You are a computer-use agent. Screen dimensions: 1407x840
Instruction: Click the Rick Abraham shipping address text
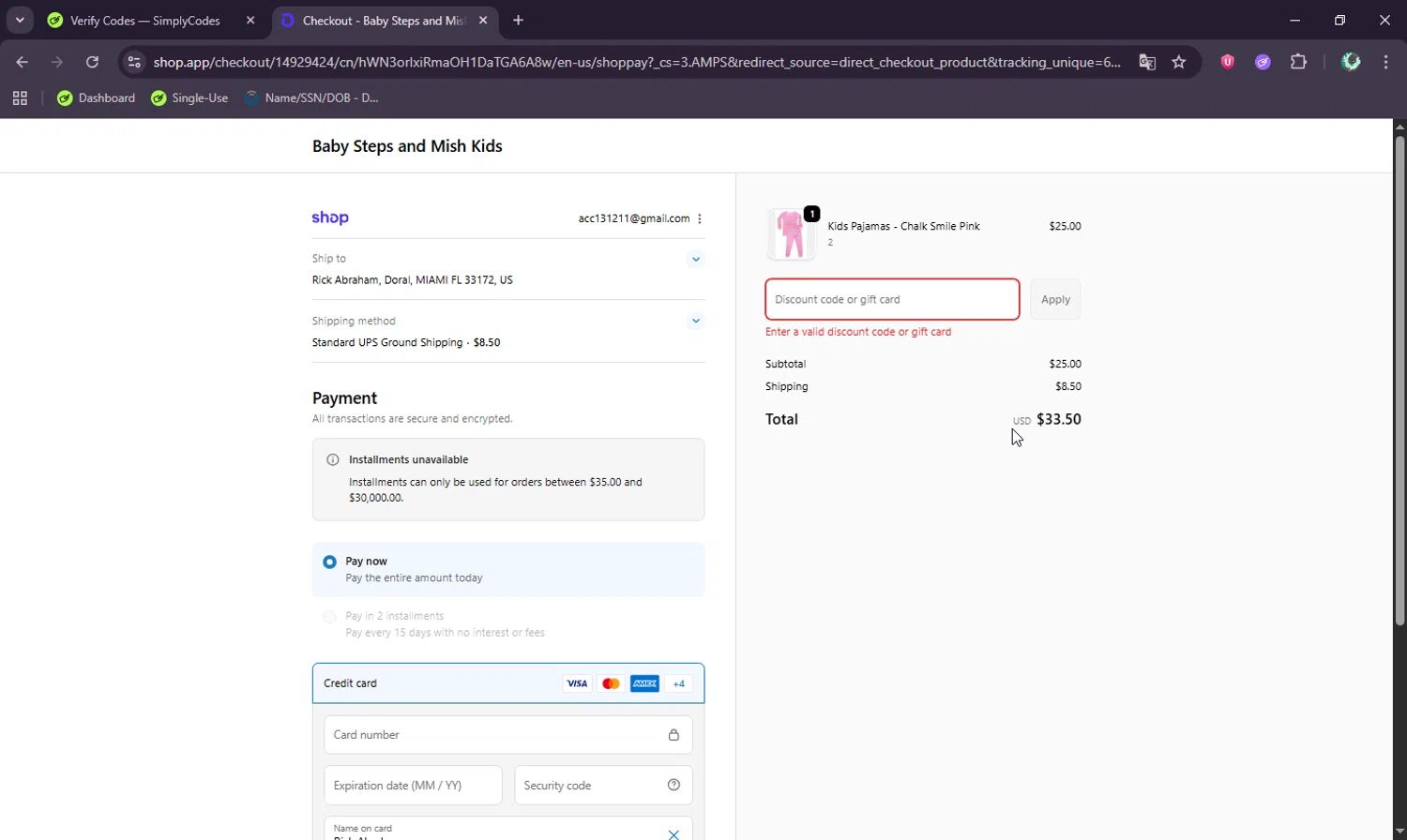pos(413,280)
